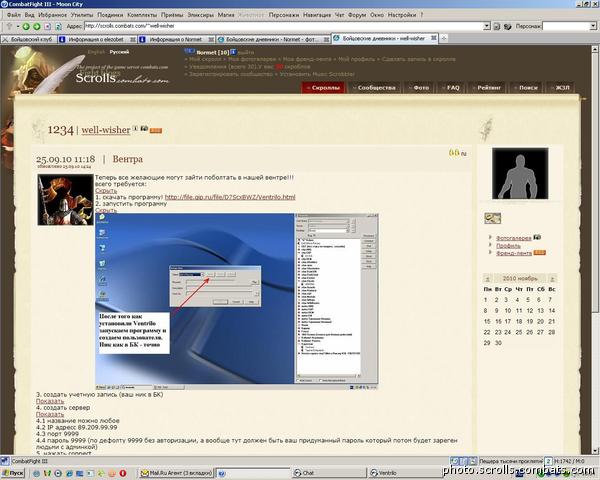Open the info icon next to Normet [10]
The height and width of the screenshot is (480, 600).
[233, 52]
